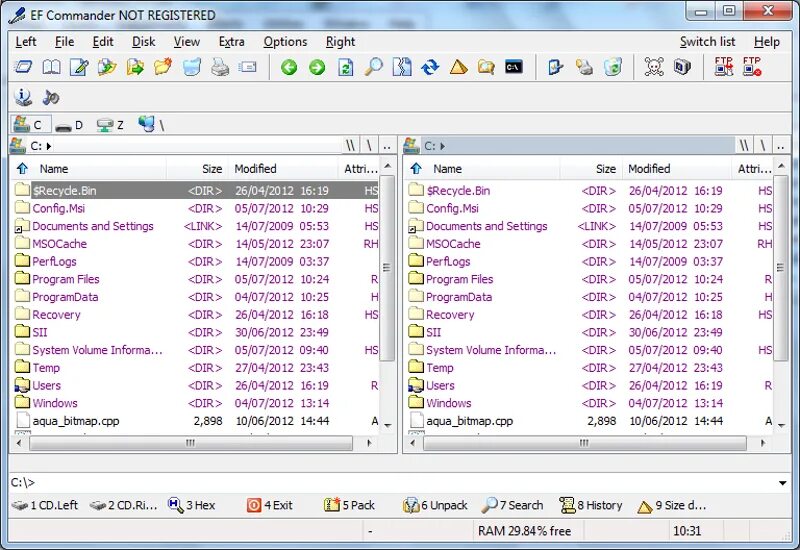This screenshot has width=800, height=550.
Task: Click the skull and crossbones icon
Action: [x=654, y=67]
